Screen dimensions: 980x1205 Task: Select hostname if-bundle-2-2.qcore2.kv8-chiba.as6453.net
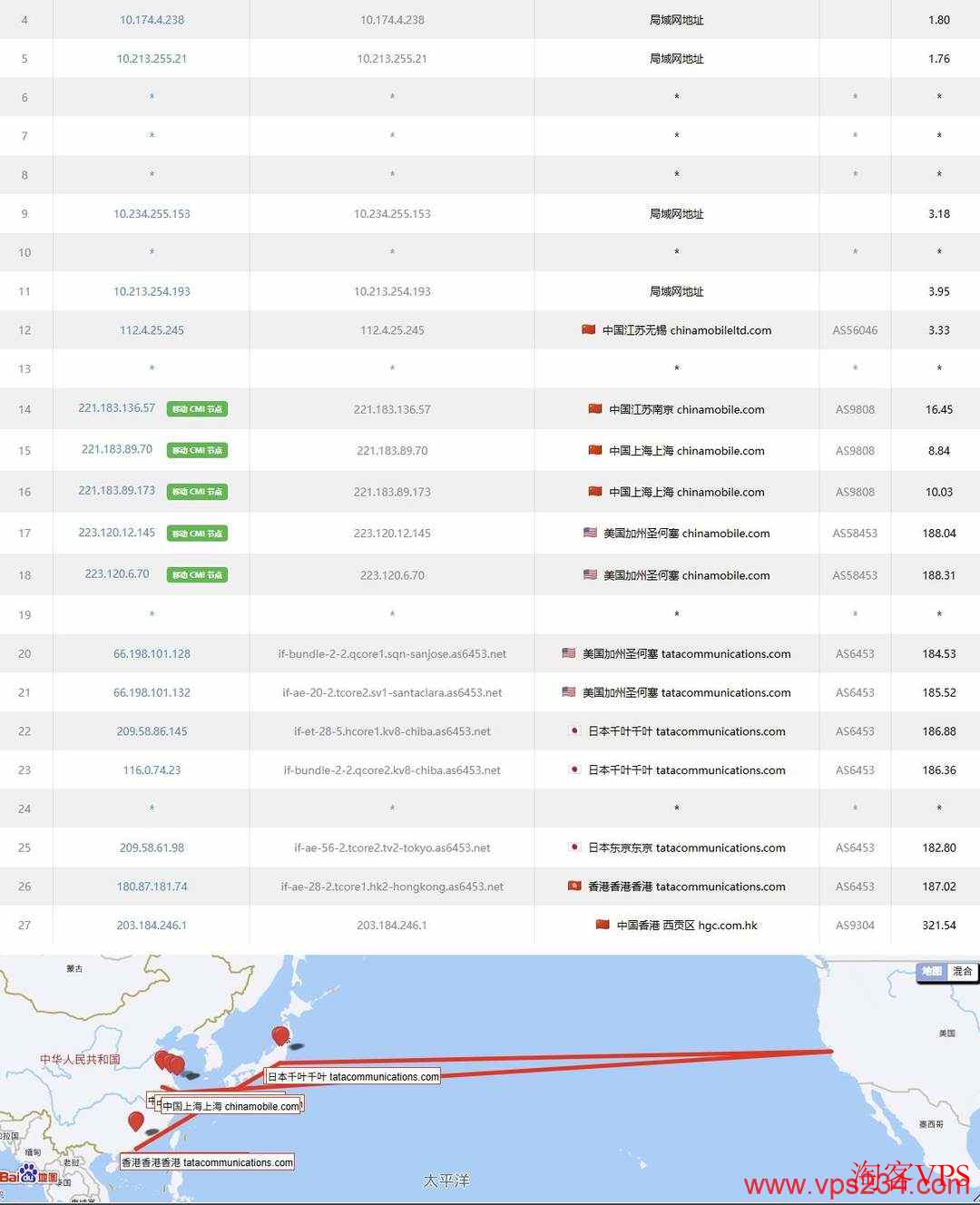[x=392, y=770]
